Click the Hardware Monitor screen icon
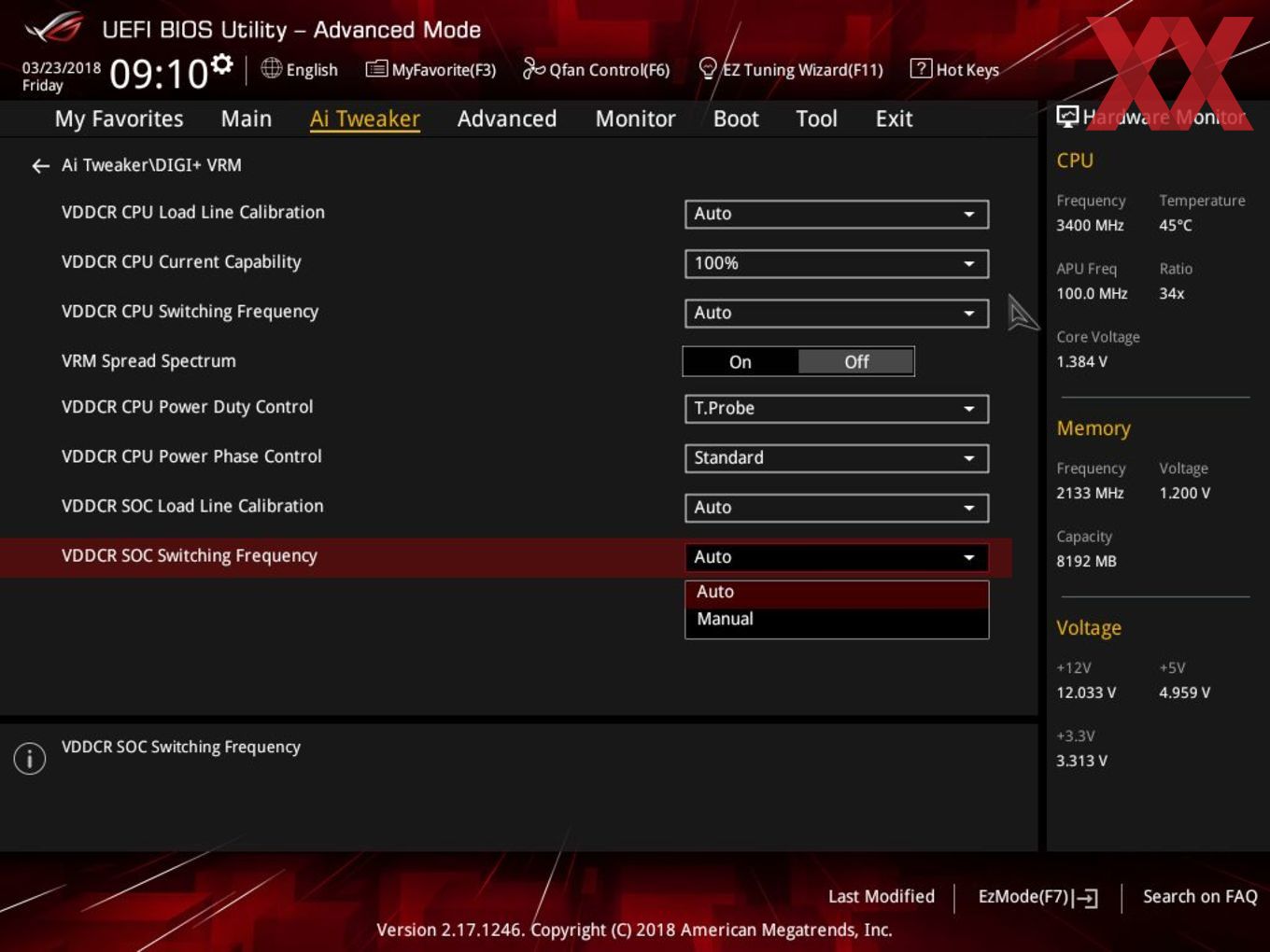The width and height of the screenshot is (1270, 952). point(1067,117)
